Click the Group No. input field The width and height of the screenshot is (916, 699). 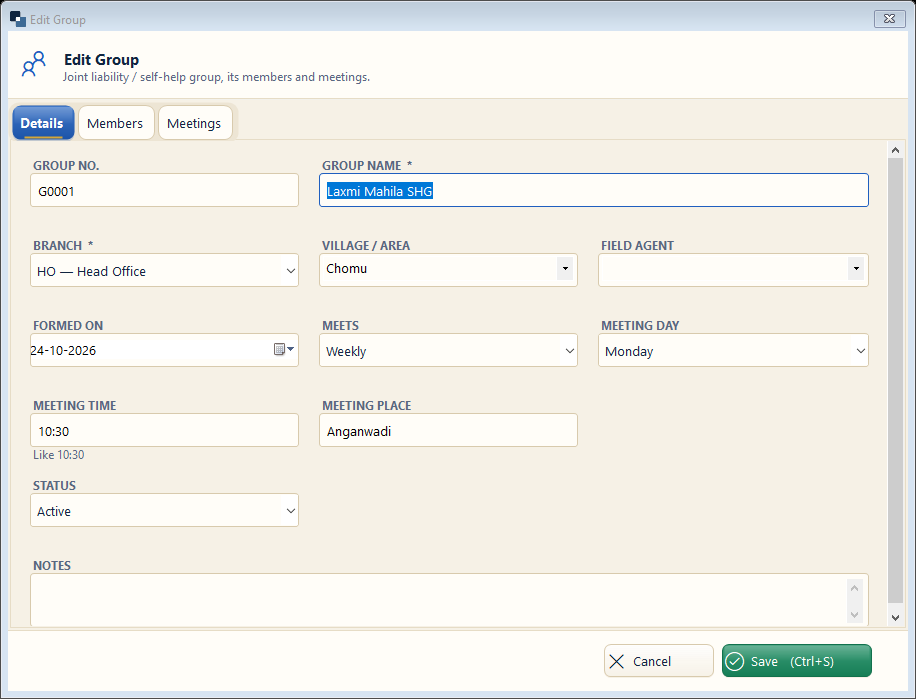164,190
